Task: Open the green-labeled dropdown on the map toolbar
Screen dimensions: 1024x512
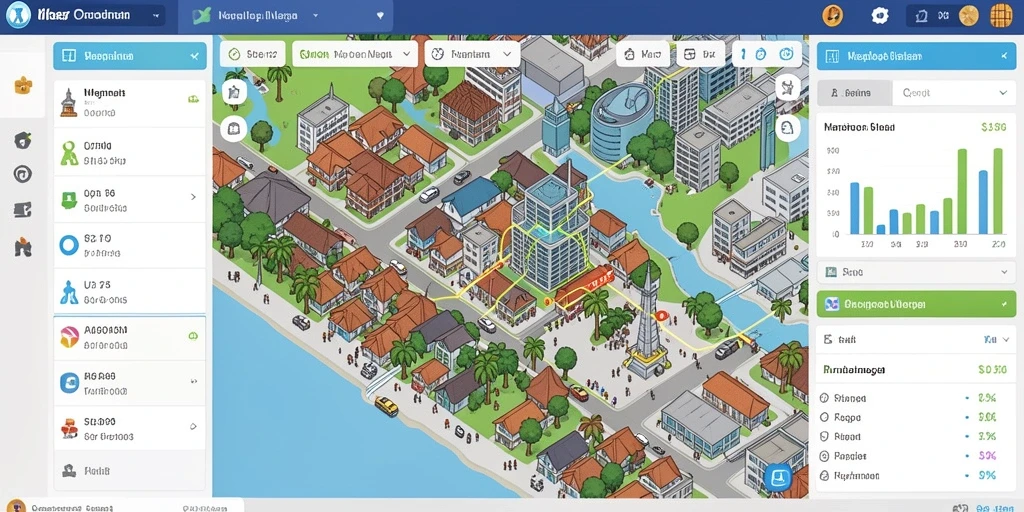Action: [x=354, y=55]
